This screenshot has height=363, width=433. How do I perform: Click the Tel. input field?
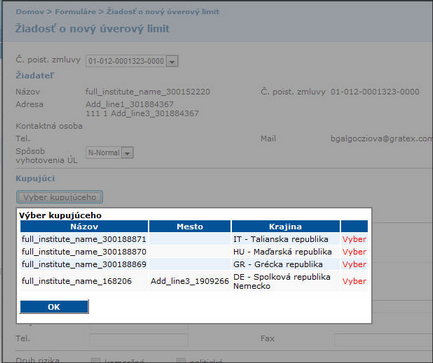tap(139, 340)
